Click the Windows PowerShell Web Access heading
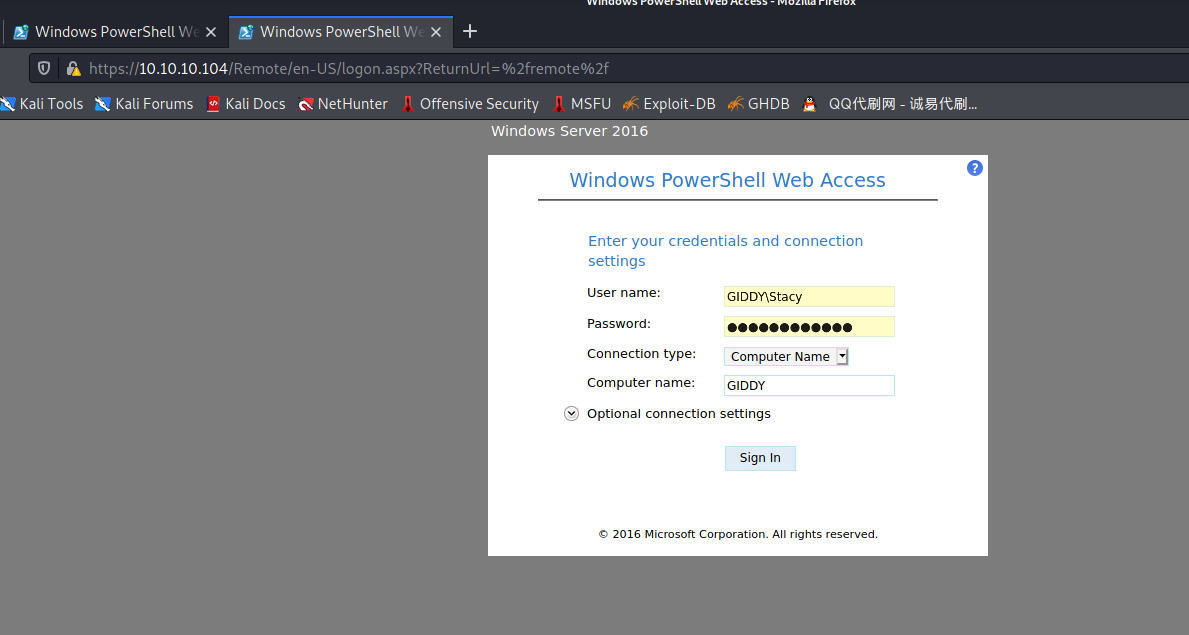Image resolution: width=1189 pixels, height=635 pixels. [x=727, y=181]
